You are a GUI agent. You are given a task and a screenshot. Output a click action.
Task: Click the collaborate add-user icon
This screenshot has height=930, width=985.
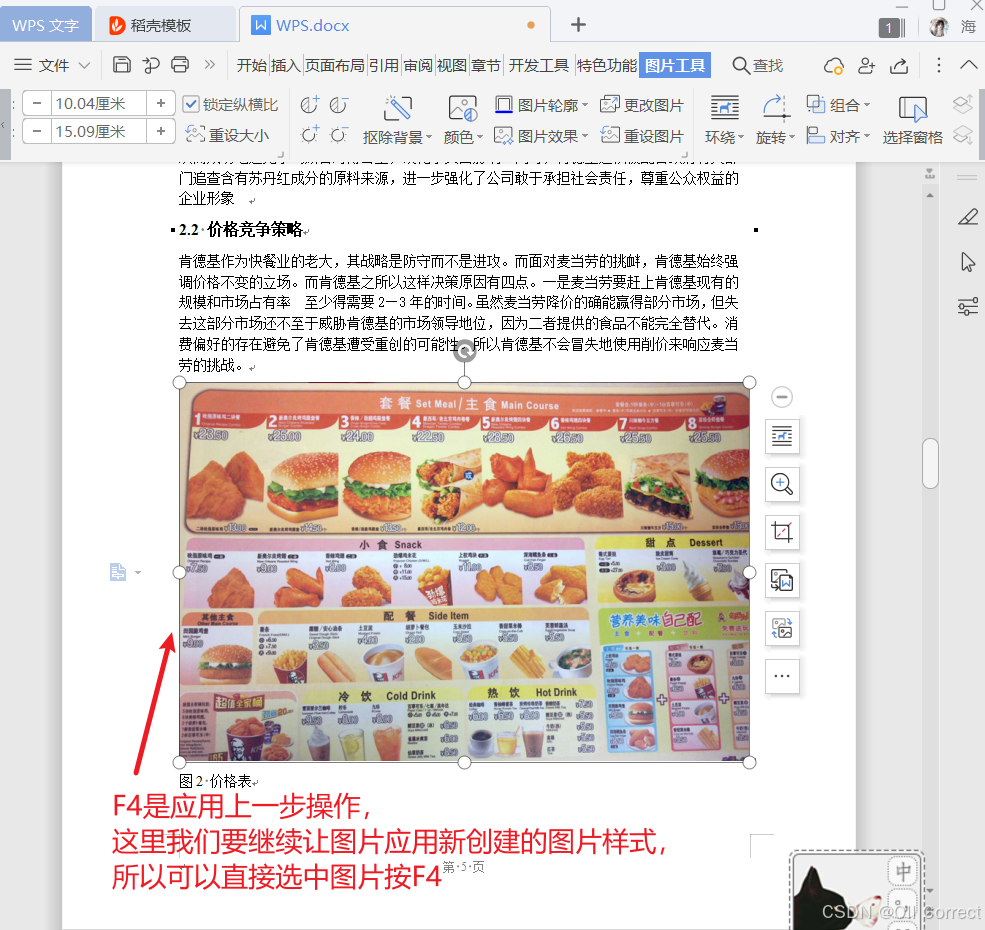pos(866,65)
